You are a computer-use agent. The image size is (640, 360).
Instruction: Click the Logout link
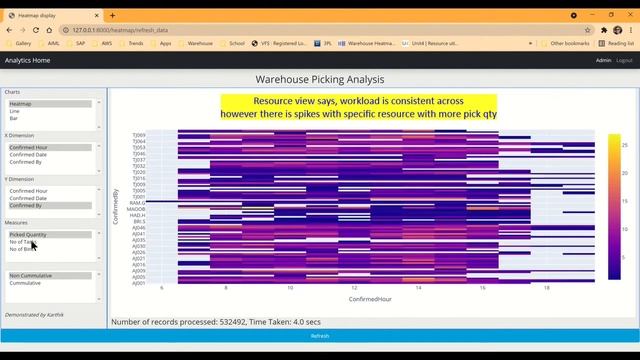[x=624, y=60]
